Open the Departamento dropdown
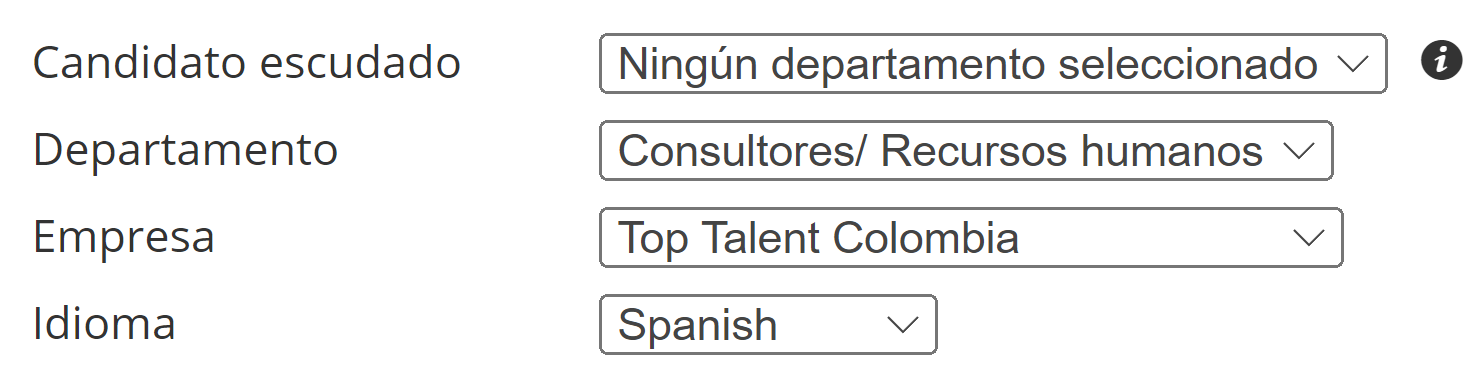The image size is (1480, 388). (x=966, y=151)
